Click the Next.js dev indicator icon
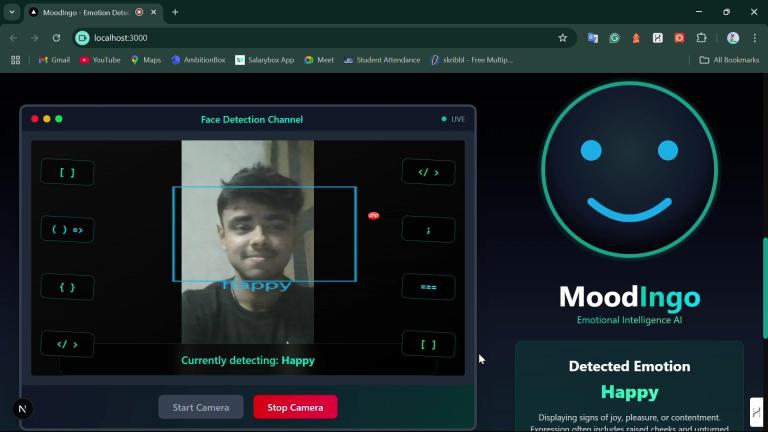Viewport: 768px width, 432px height. click(x=22, y=409)
